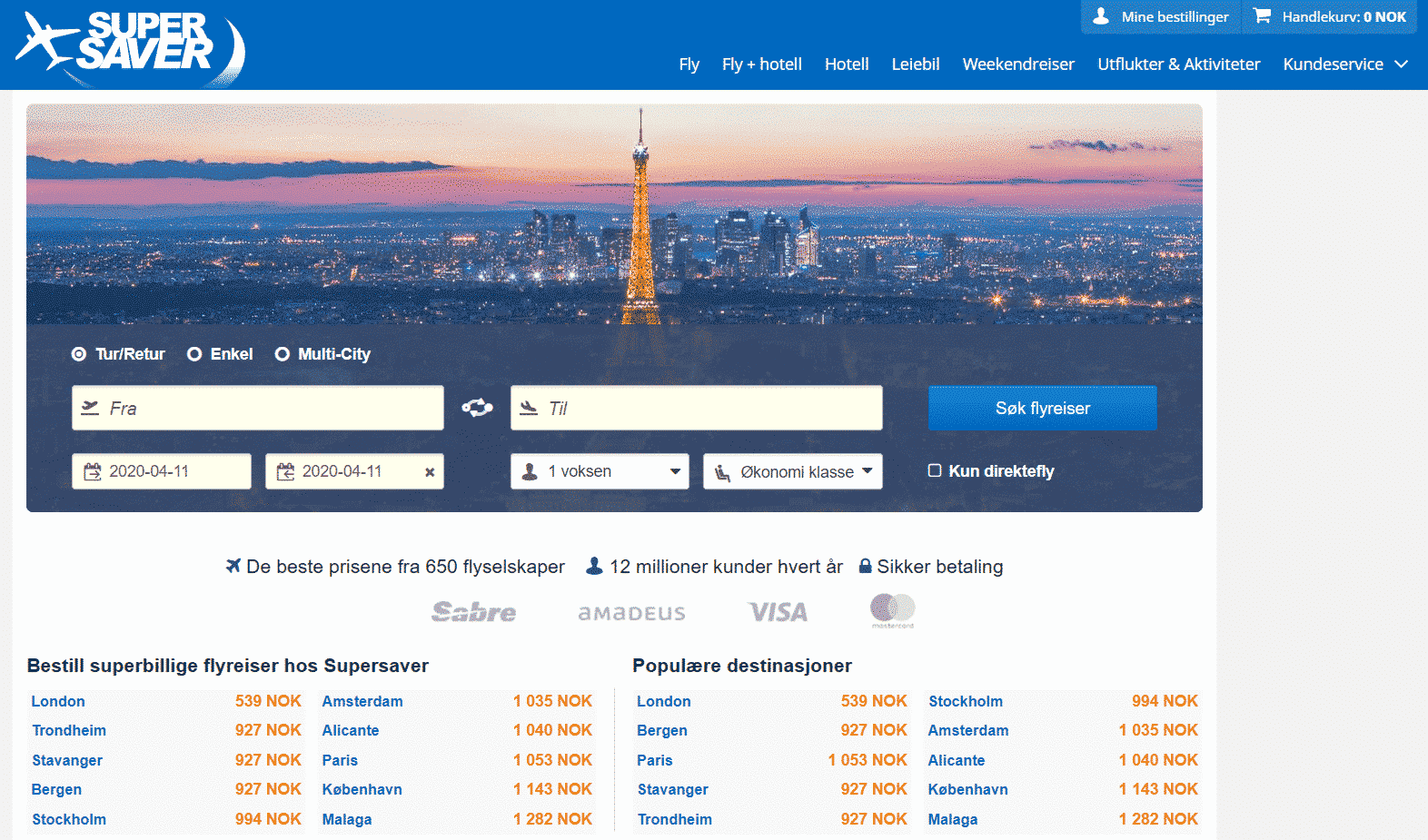Expand the Kundeservice menu
Screen dimensions: 1428x840
pyautogui.click(x=1344, y=64)
